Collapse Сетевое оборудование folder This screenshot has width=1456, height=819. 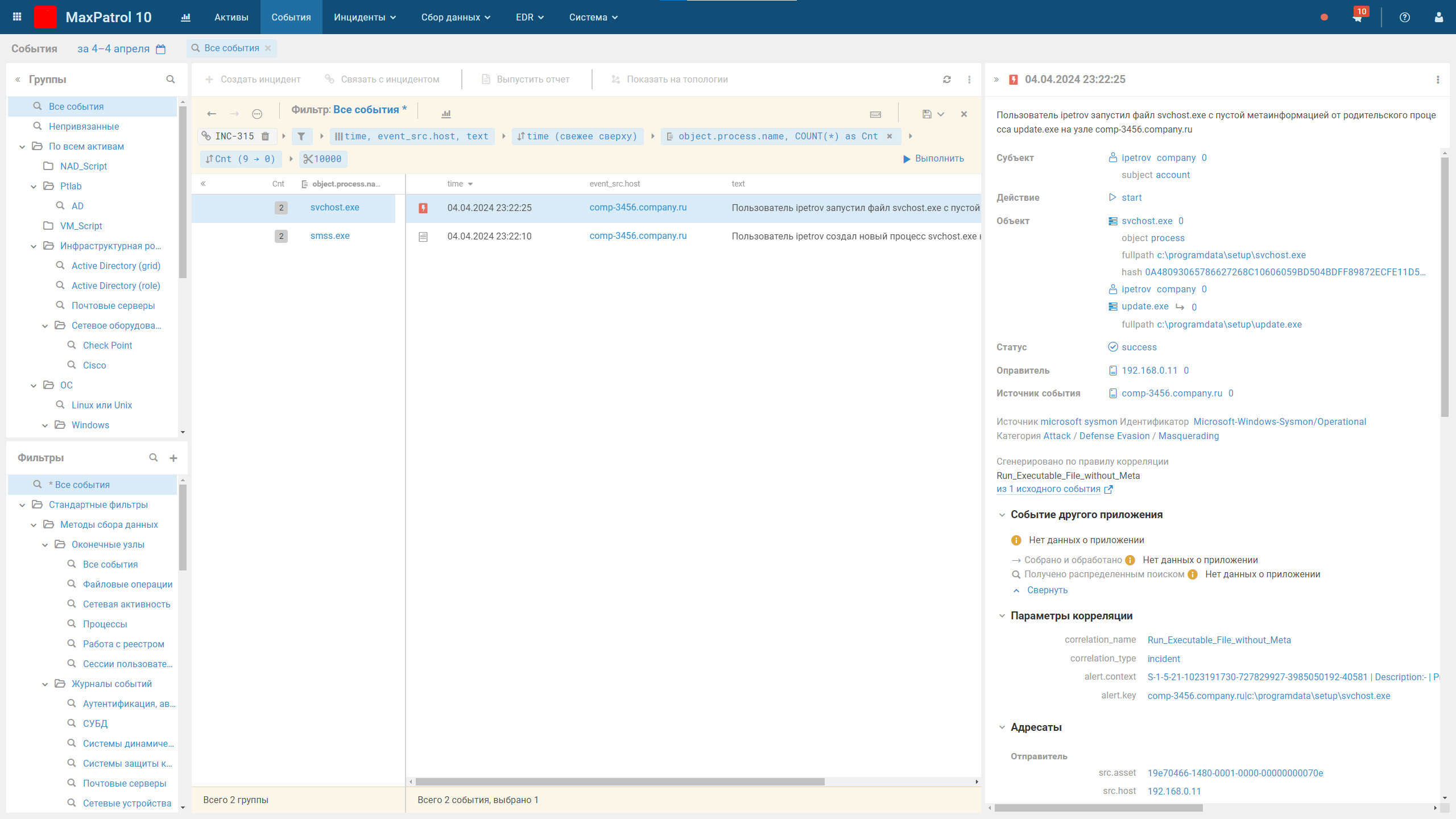[x=45, y=325]
